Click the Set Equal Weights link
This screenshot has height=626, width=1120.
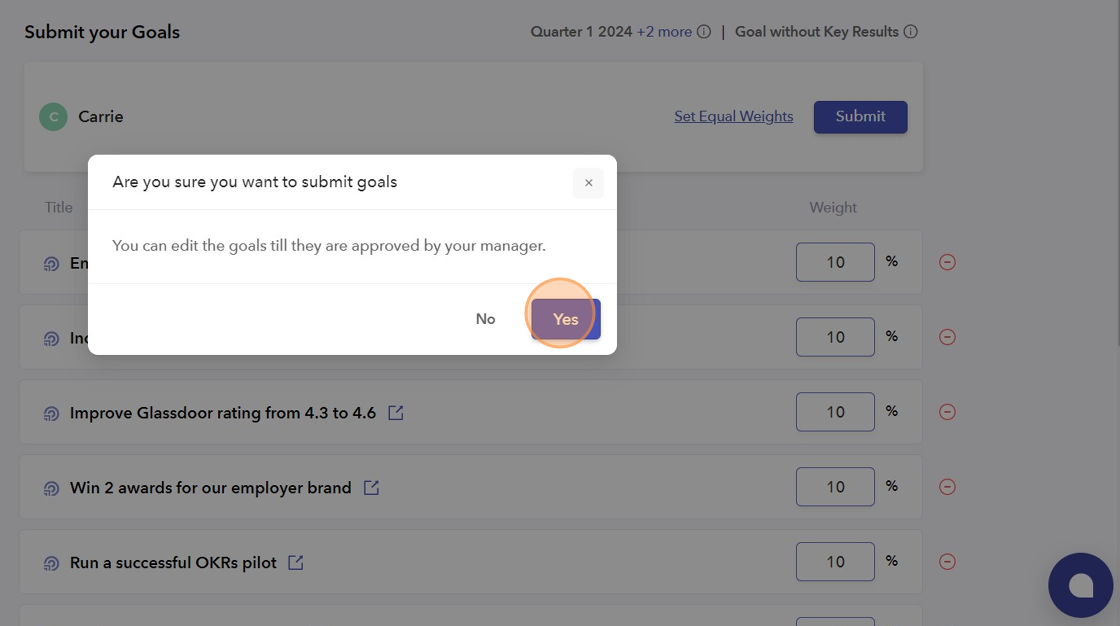coord(733,117)
